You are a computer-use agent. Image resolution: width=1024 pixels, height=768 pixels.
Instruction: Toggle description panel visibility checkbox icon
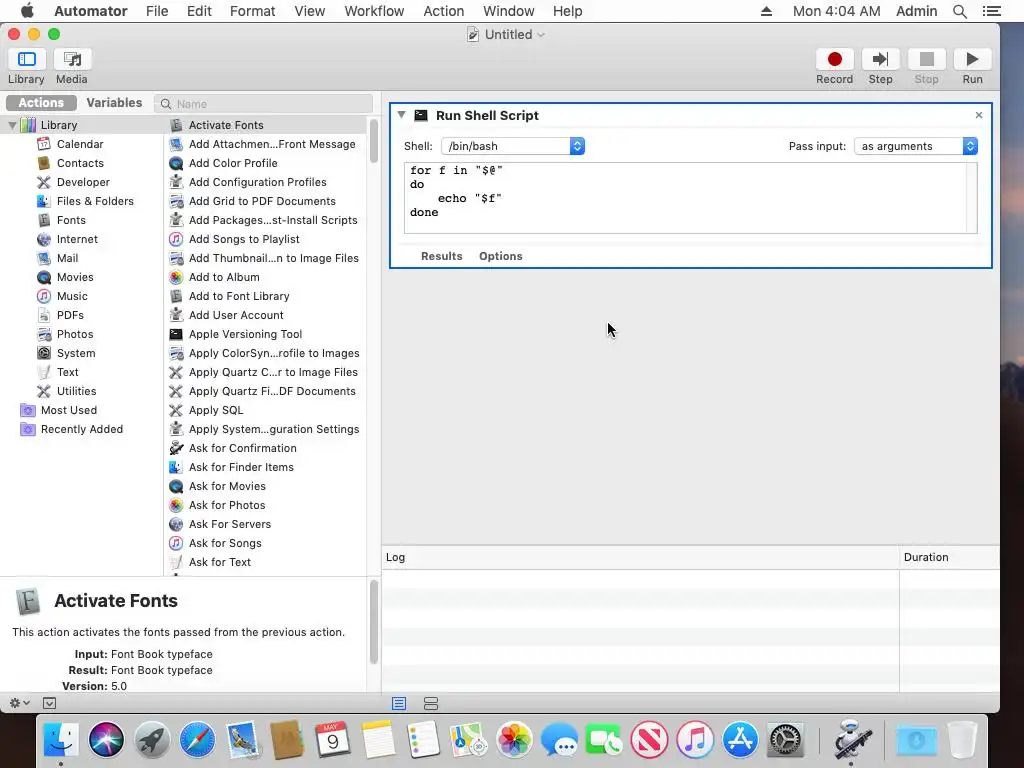(x=50, y=703)
